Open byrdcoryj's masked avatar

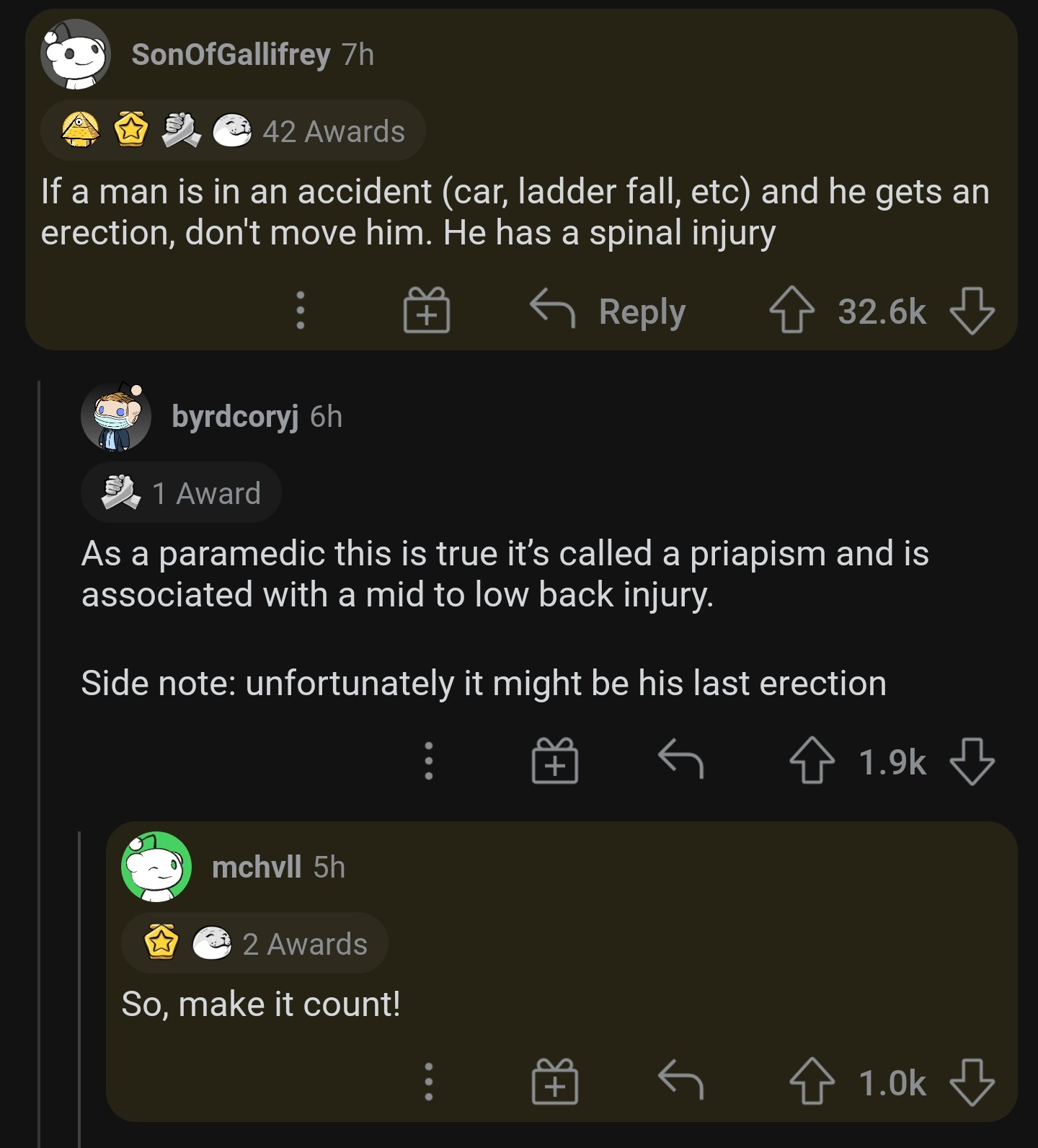coord(117,418)
